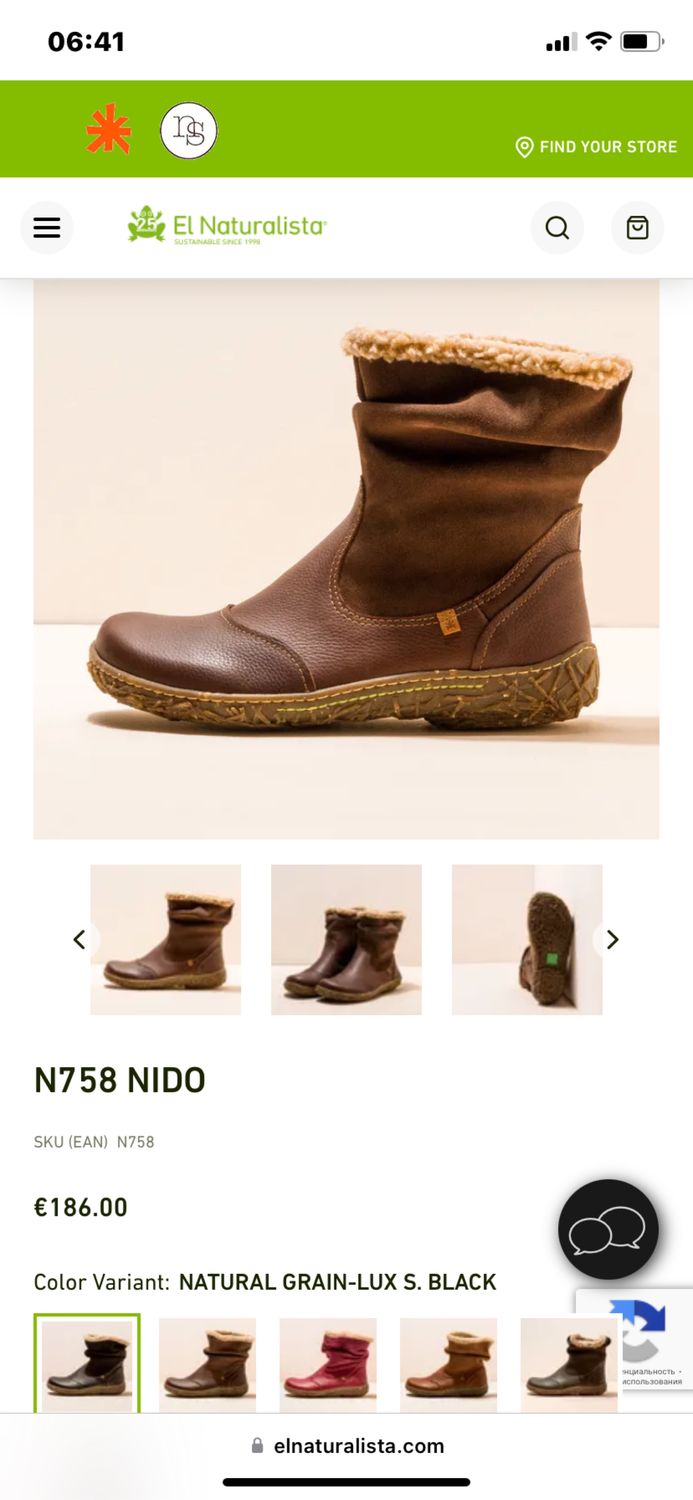Select the single side-view boot thumbnail
This screenshot has height=1500, width=693.
166,940
